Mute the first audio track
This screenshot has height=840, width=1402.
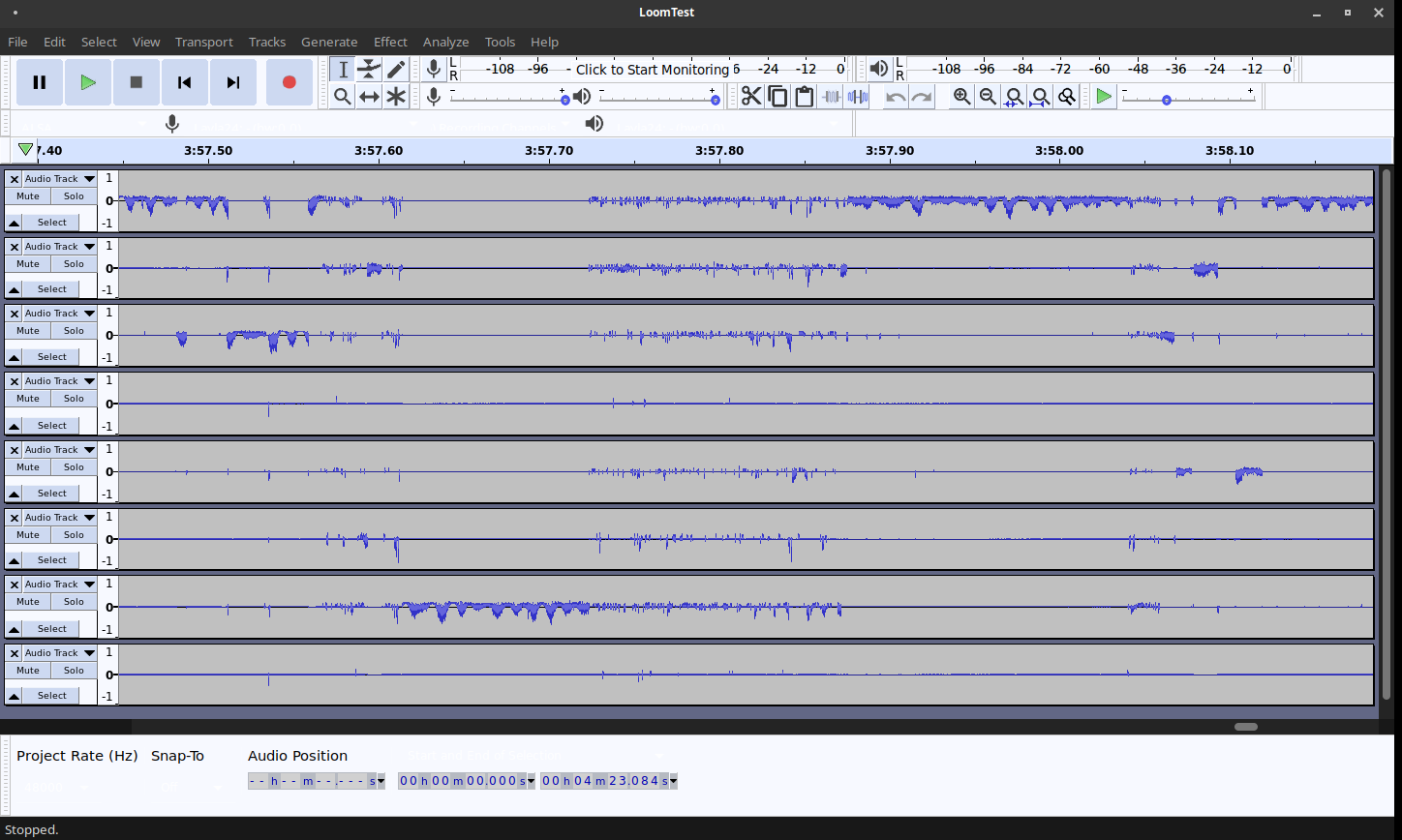pyautogui.click(x=28, y=196)
